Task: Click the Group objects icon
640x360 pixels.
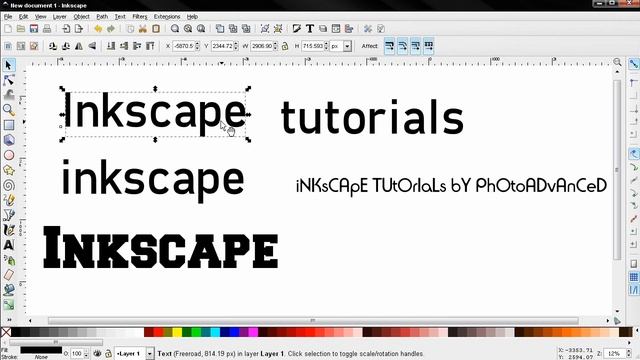Action: coord(265,29)
